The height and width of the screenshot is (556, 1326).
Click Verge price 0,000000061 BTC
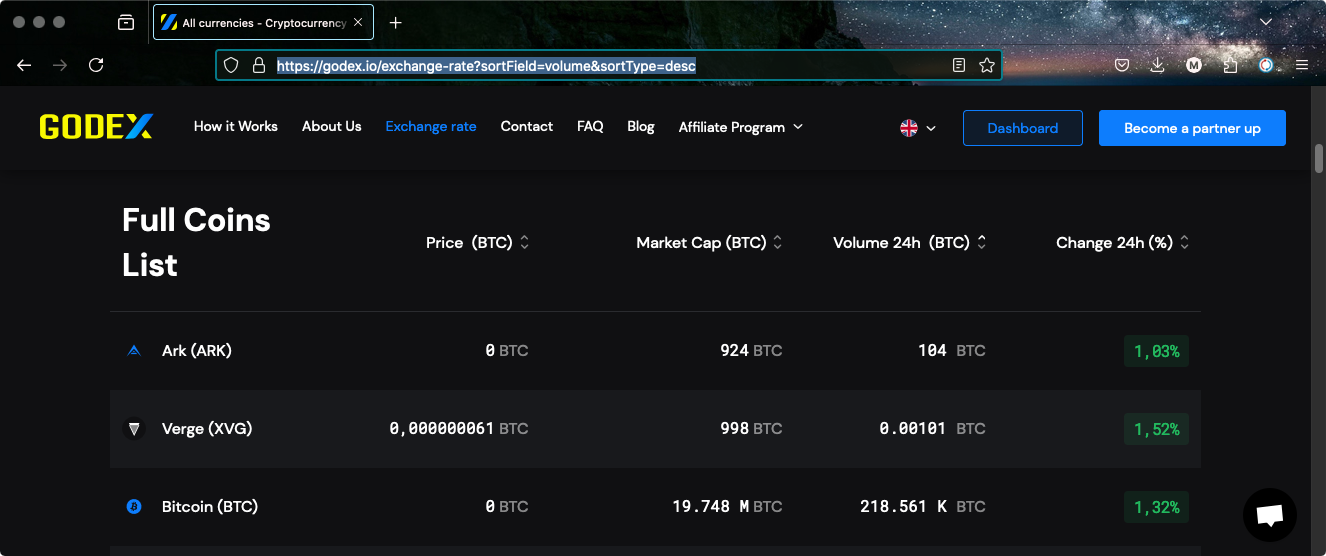coord(459,429)
